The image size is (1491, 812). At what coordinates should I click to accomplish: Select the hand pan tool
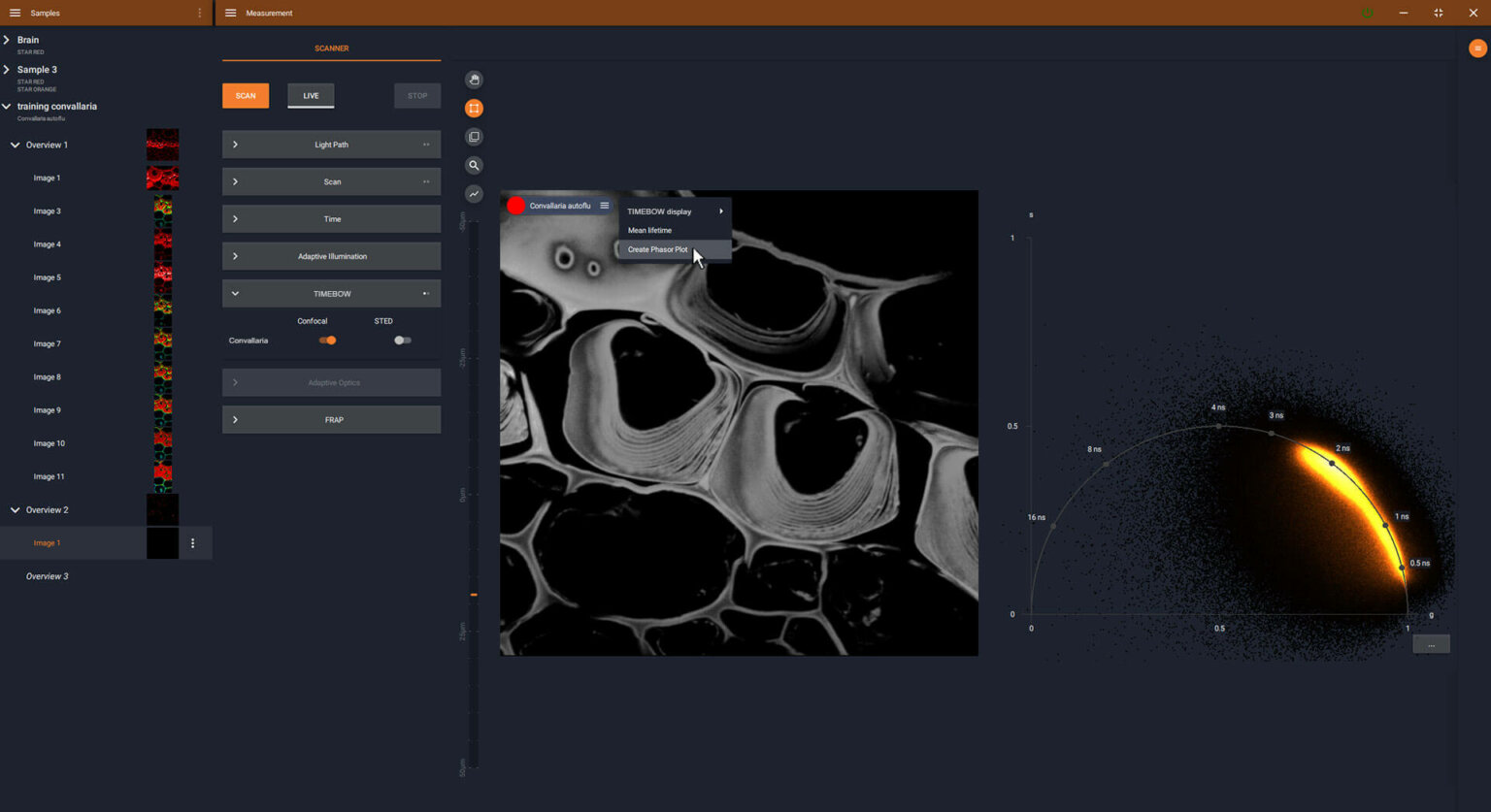pos(474,80)
